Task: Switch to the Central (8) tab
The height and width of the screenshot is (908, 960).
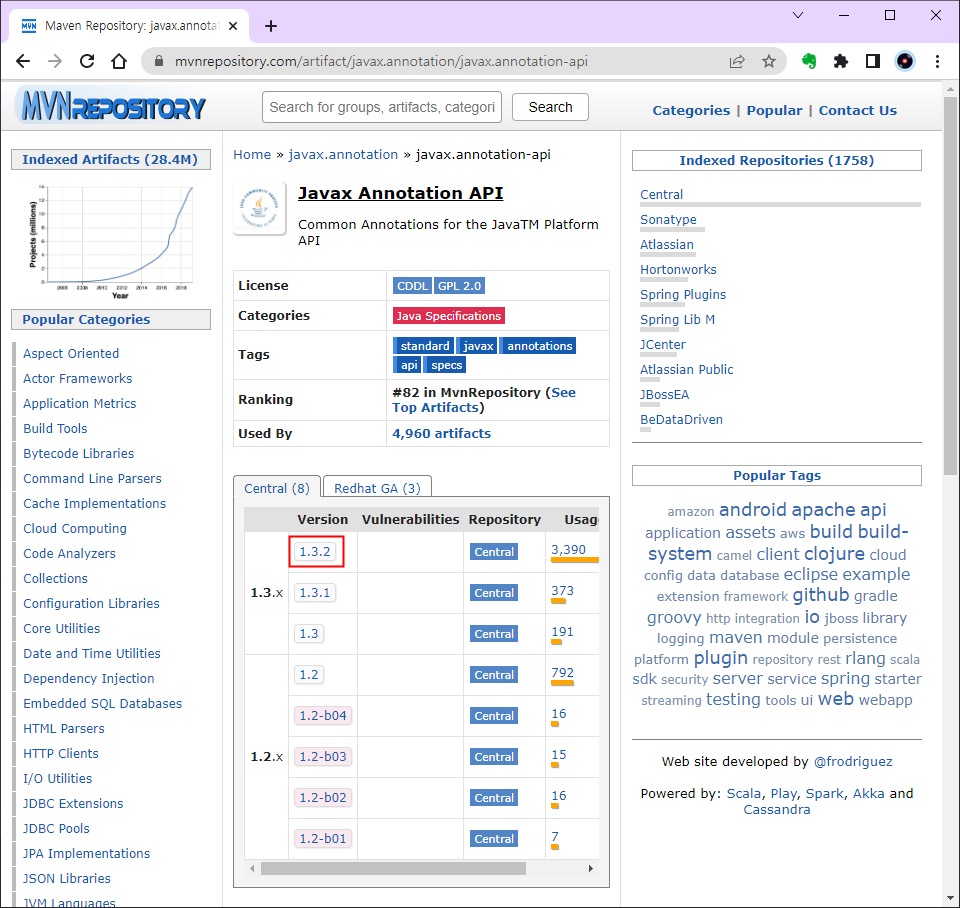Action: coord(277,488)
